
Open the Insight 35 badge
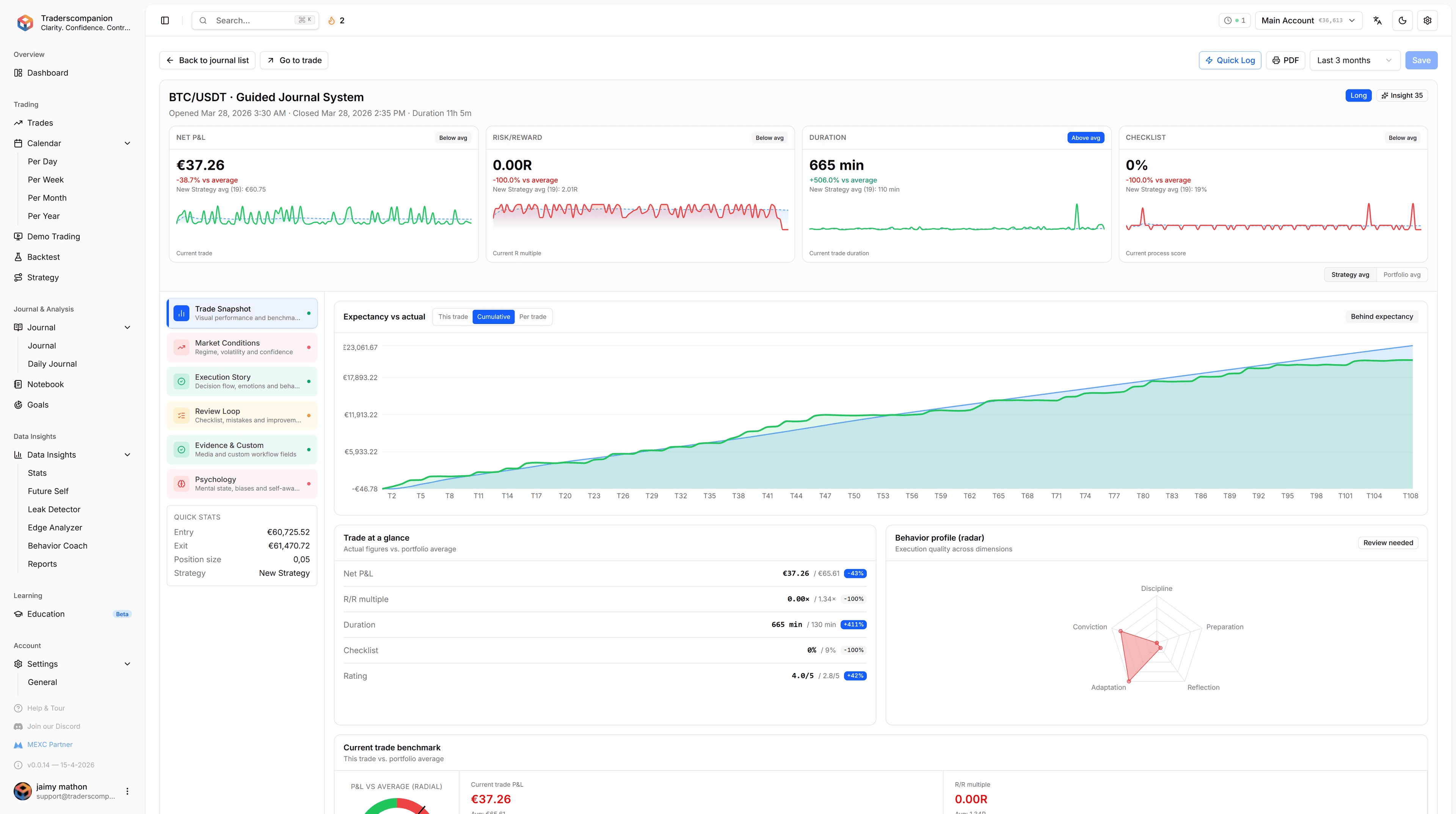click(x=1402, y=95)
